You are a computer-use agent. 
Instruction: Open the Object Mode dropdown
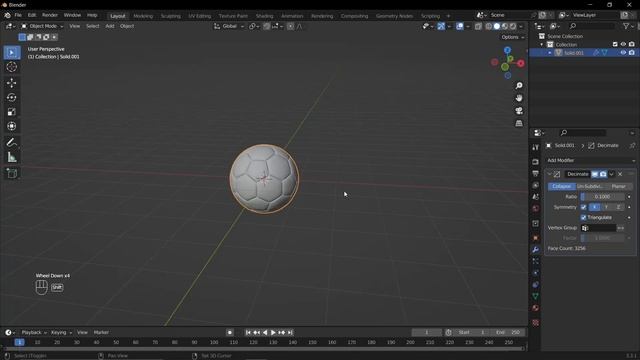coord(42,26)
